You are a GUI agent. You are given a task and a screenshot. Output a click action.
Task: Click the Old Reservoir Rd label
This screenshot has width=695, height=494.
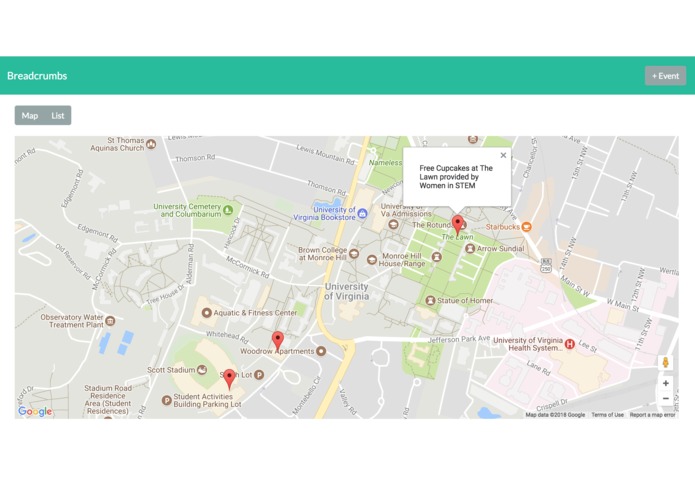click(73, 262)
